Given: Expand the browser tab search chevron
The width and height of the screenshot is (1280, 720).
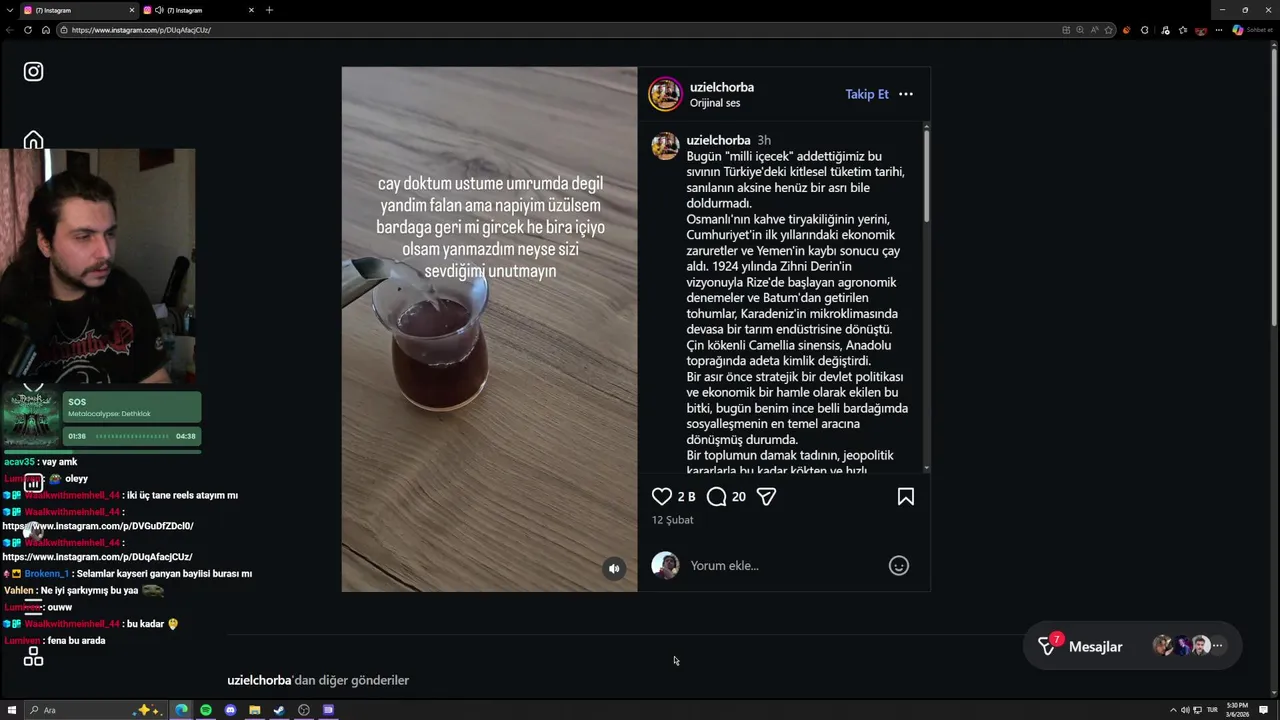Looking at the screenshot, I should tap(10, 10).
